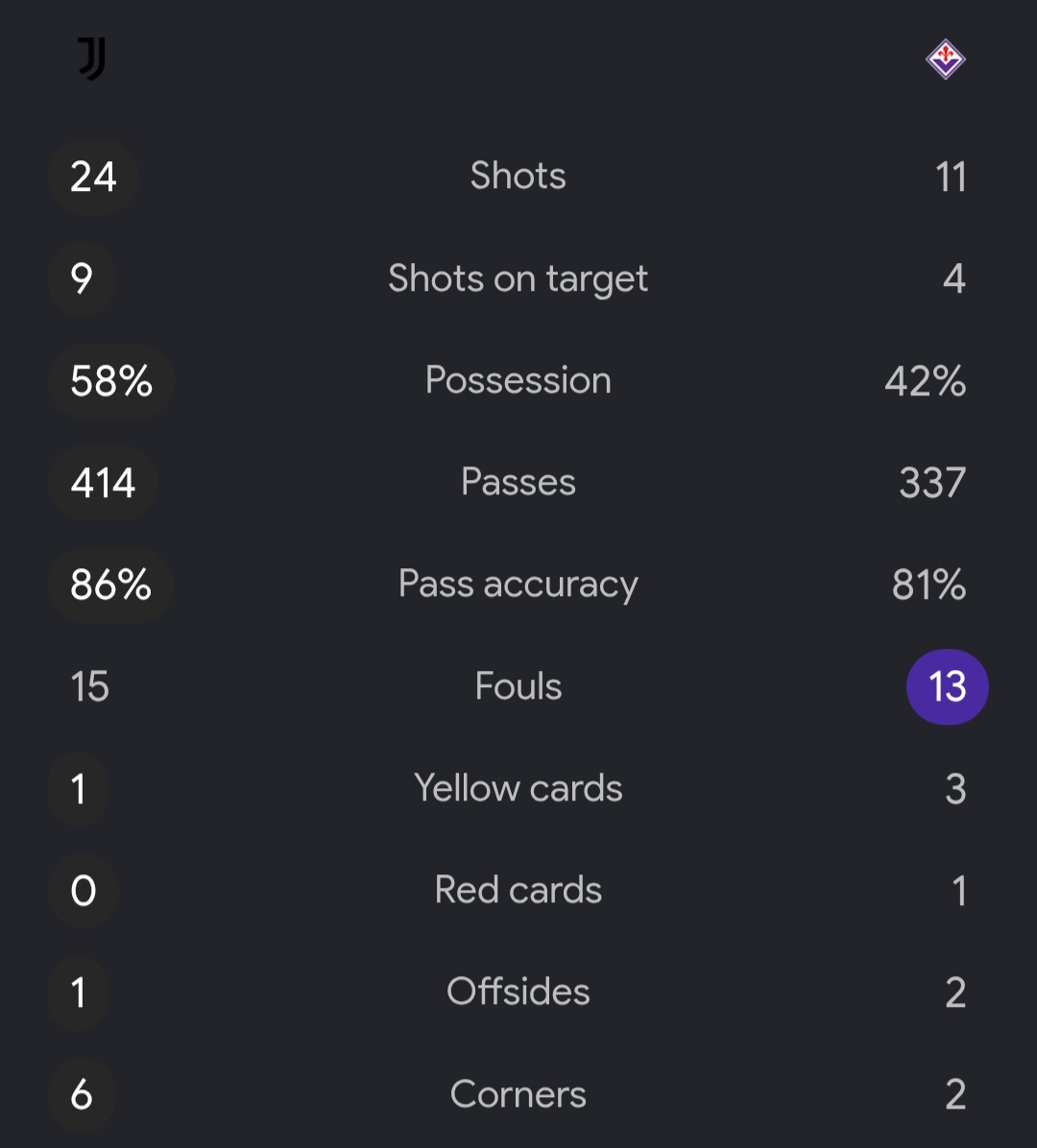Click Juventus possession 58% pill
The height and width of the screenshot is (1148, 1037).
(111, 381)
